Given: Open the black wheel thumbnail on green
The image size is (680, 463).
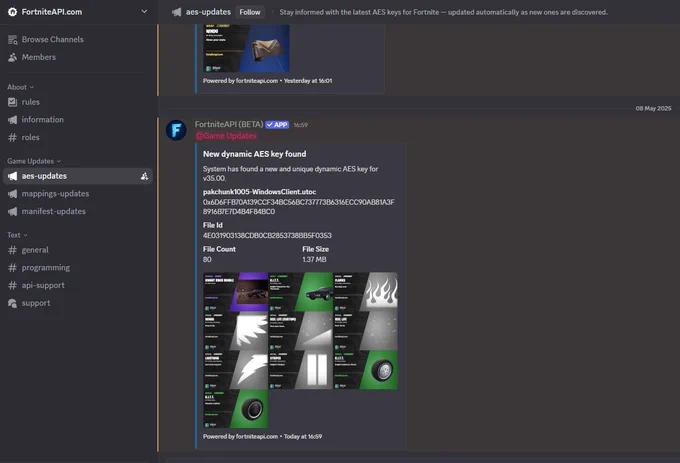Looking at the screenshot, I should (235, 409).
